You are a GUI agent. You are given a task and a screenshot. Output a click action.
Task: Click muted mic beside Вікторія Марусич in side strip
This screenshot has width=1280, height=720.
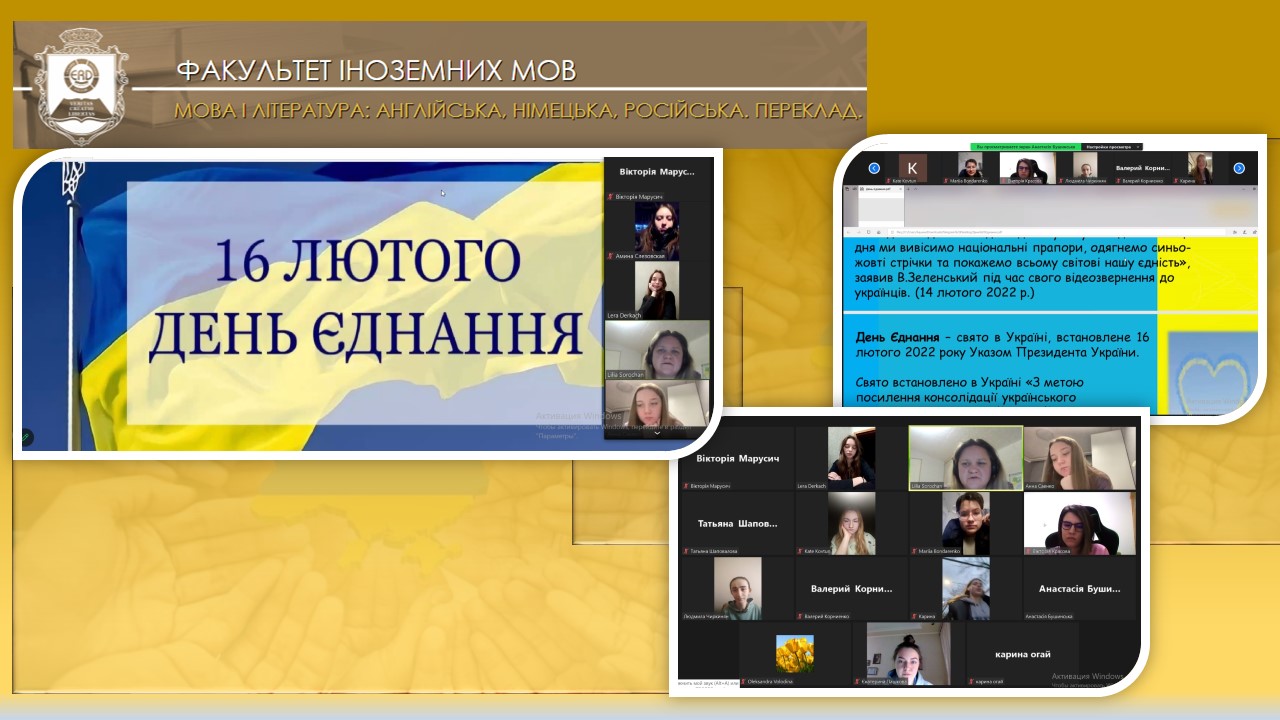[612, 196]
